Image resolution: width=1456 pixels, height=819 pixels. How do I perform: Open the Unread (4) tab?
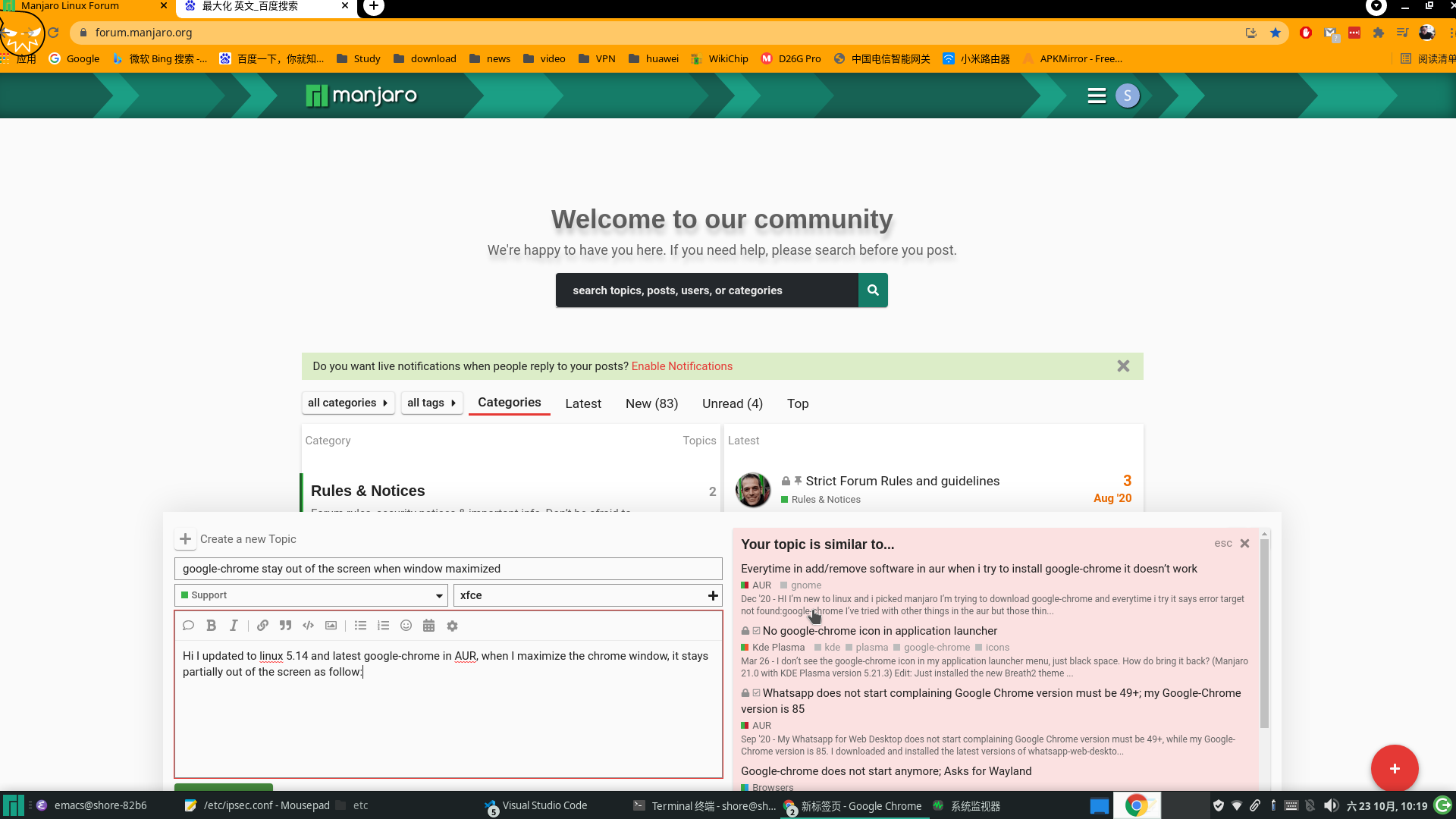pos(732,403)
